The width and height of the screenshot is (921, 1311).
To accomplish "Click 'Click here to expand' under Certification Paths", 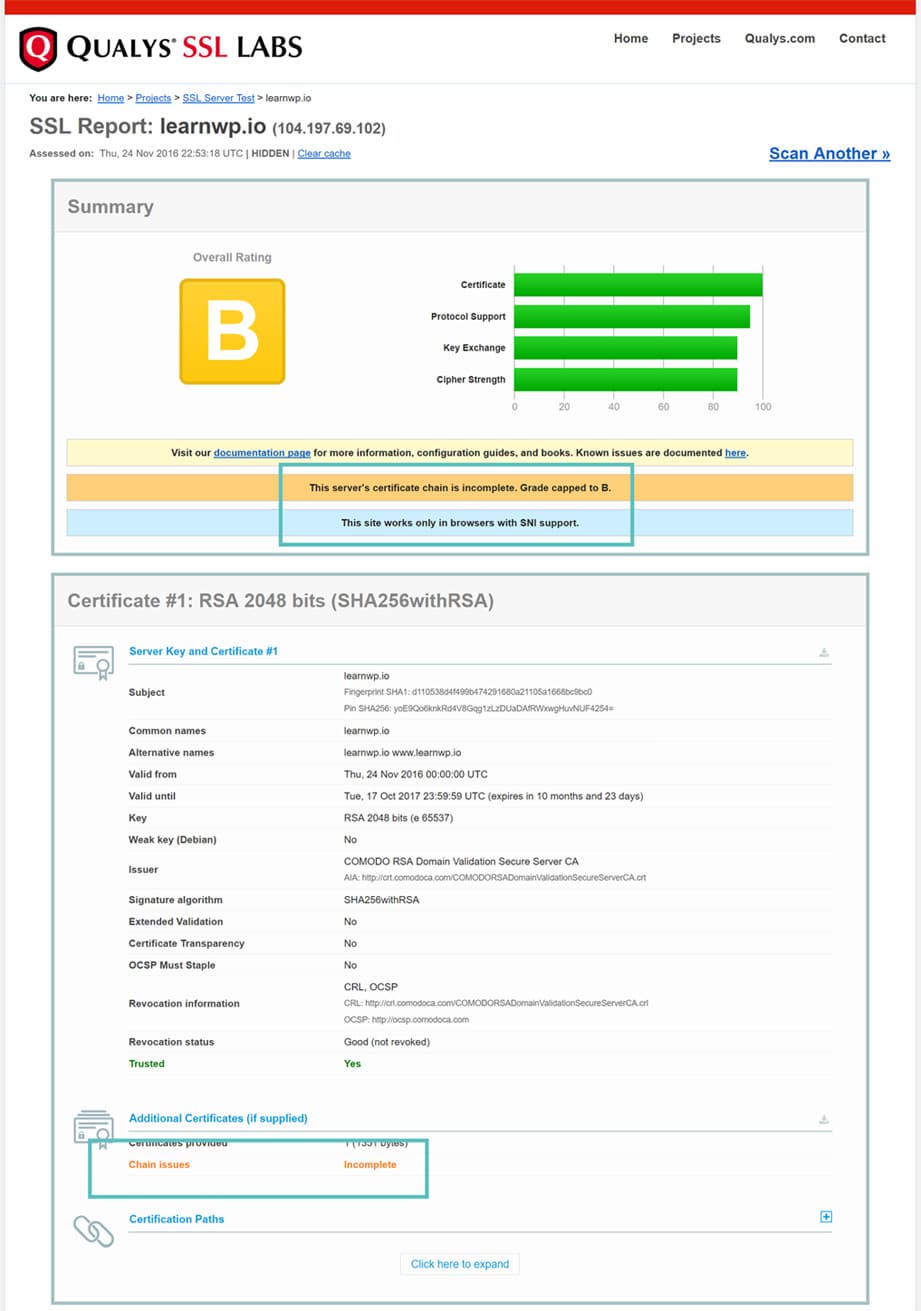I will point(459,1263).
